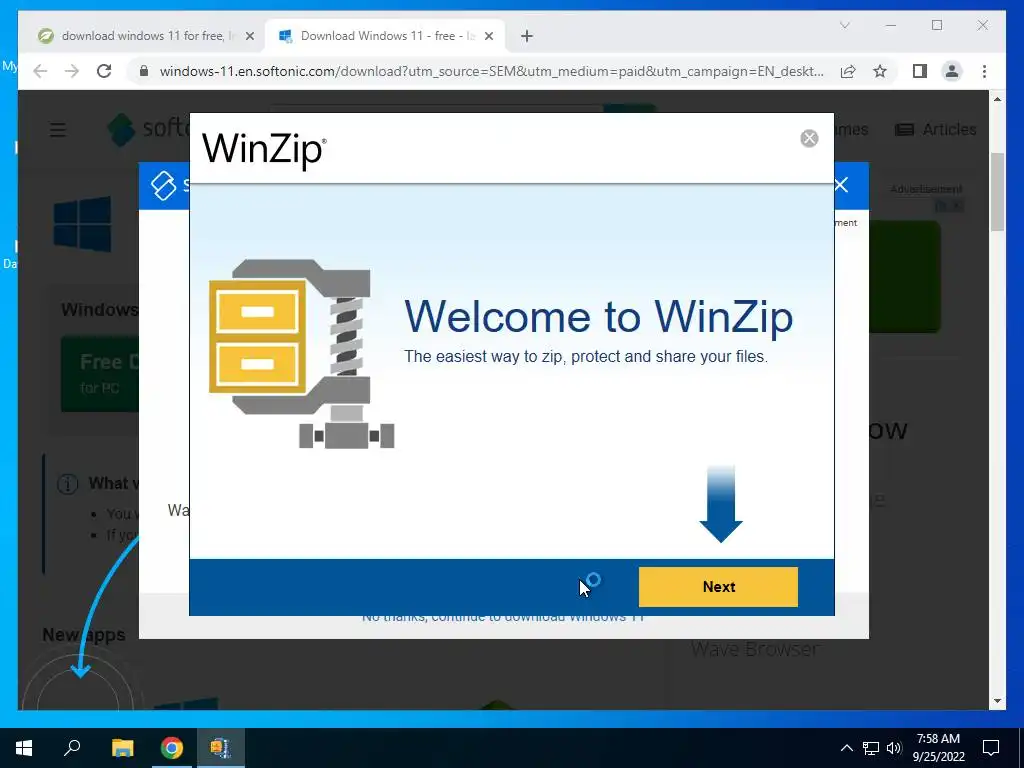Open the Chrome profile avatar menu
1024x768 pixels.
[952, 71]
